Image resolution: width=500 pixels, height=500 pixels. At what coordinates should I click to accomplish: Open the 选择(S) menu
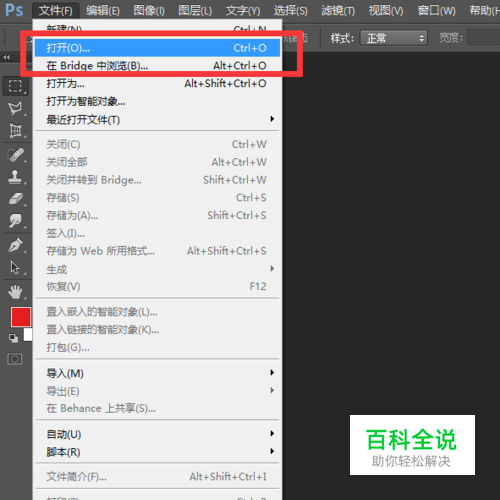coord(291,11)
